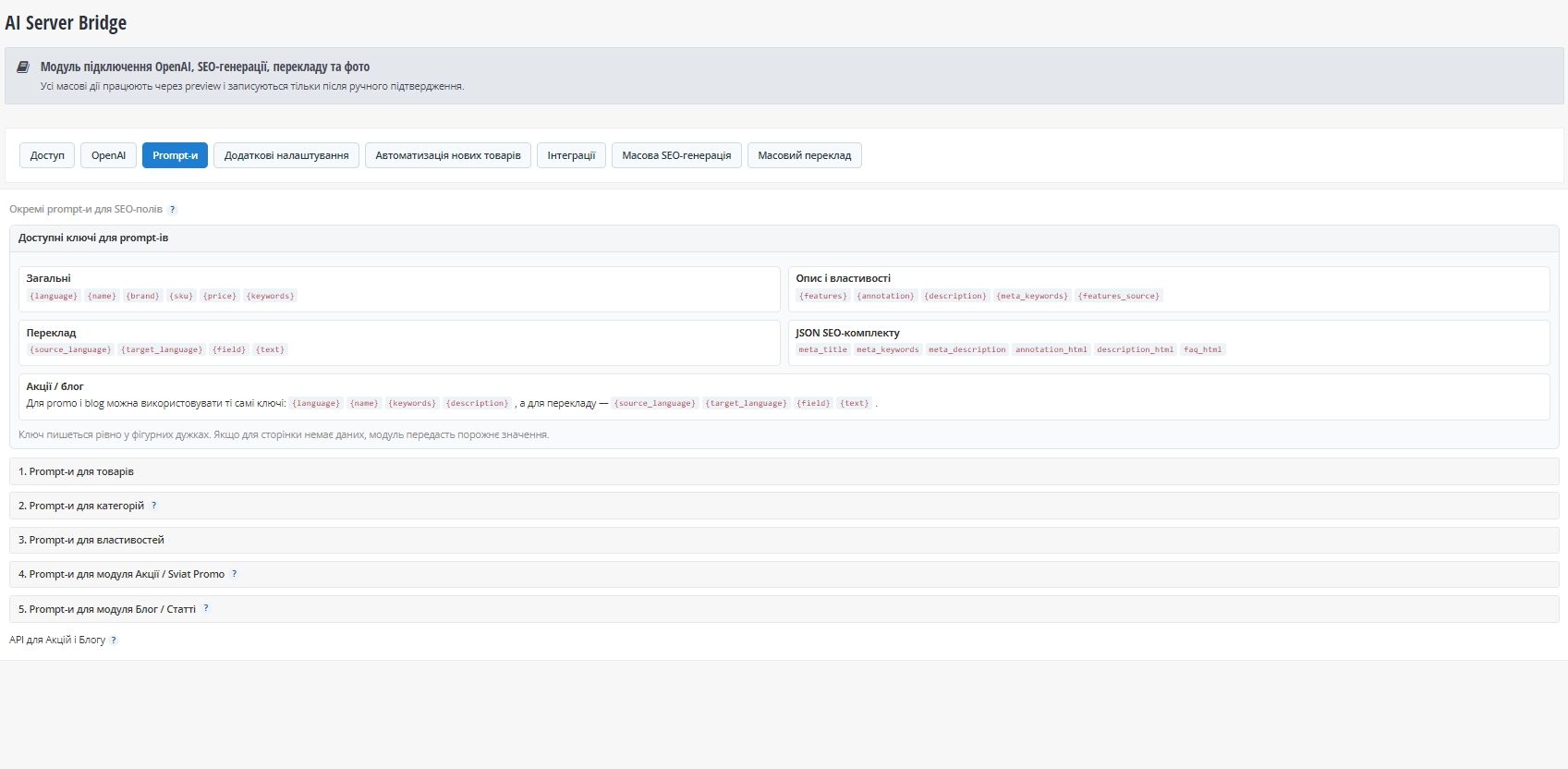The width and height of the screenshot is (1568, 769).
Task: Click the help icon beside "API для Акцій і Блогу"
Action: [x=114, y=640]
